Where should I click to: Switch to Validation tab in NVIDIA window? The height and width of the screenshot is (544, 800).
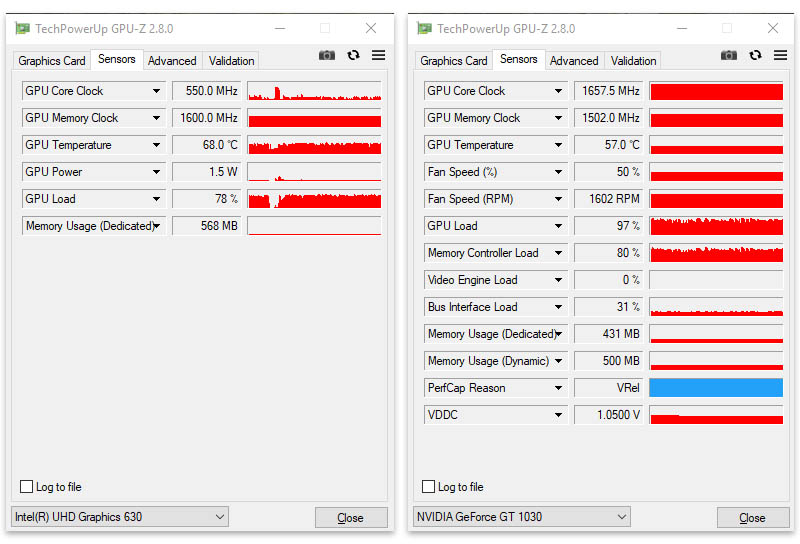click(x=633, y=61)
